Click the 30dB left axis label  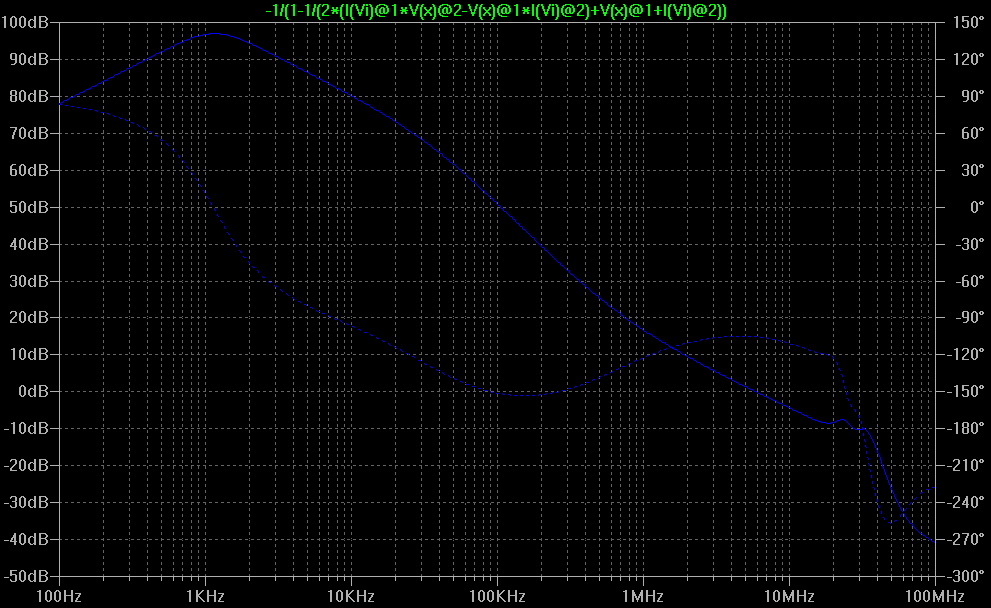[x=29, y=281]
